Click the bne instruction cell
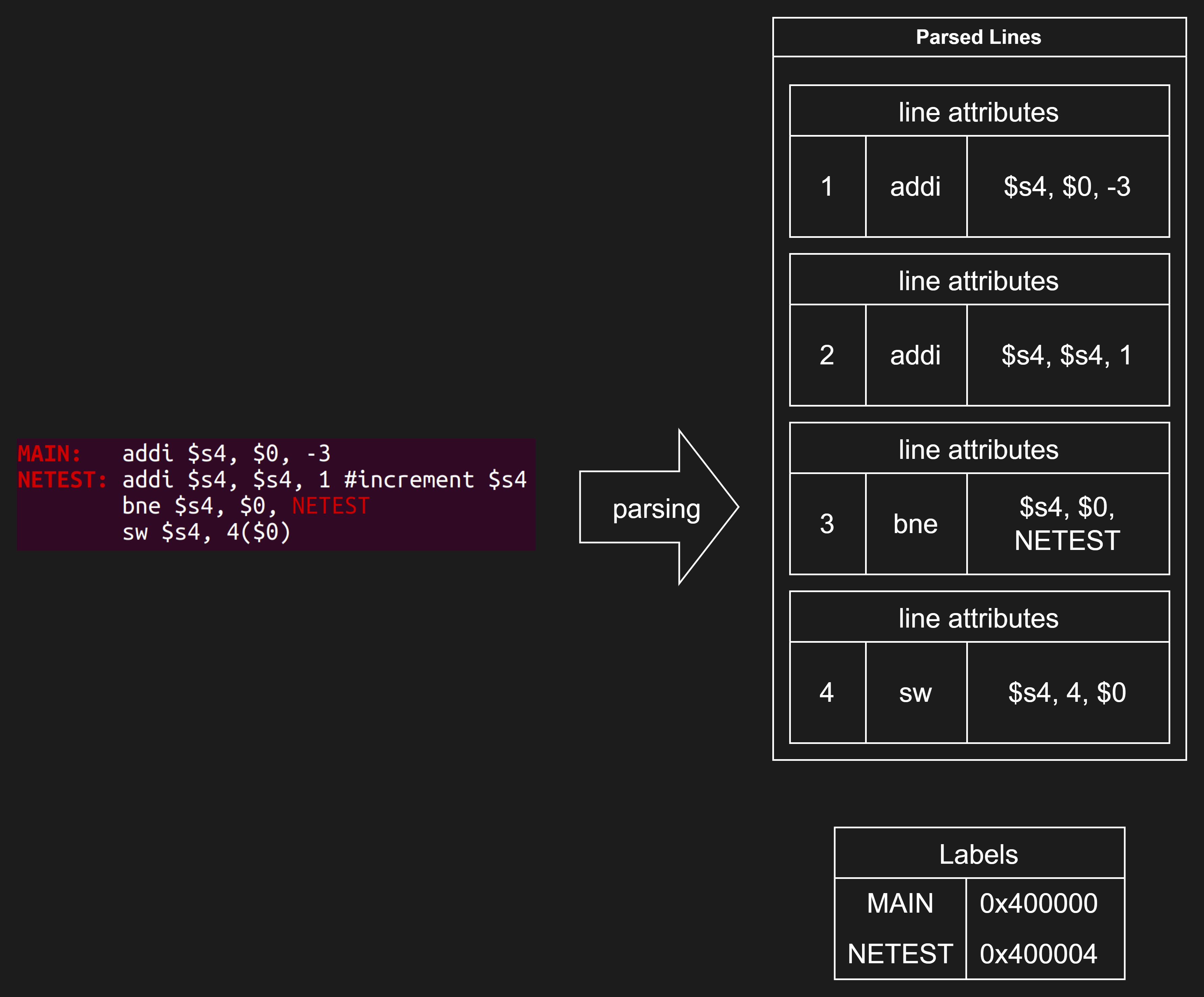Viewport: 1204px width, 997px height. pos(915,524)
